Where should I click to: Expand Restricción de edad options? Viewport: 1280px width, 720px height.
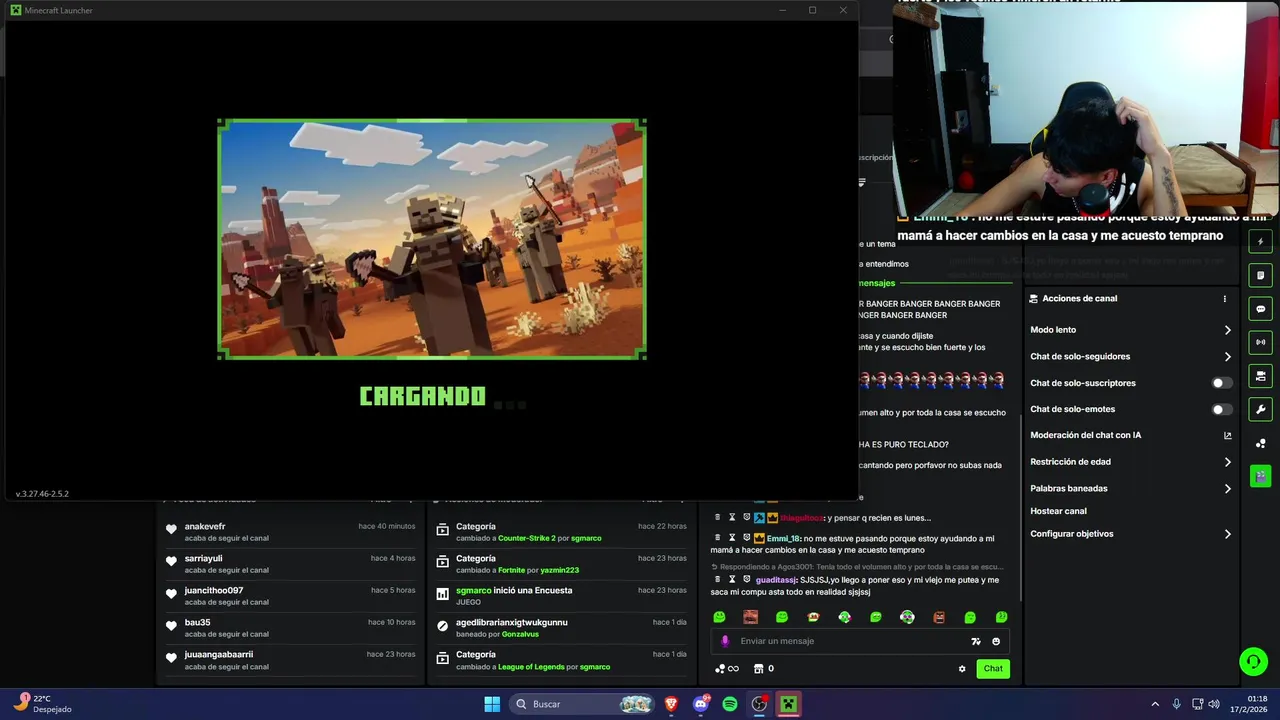pos(1227,462)
